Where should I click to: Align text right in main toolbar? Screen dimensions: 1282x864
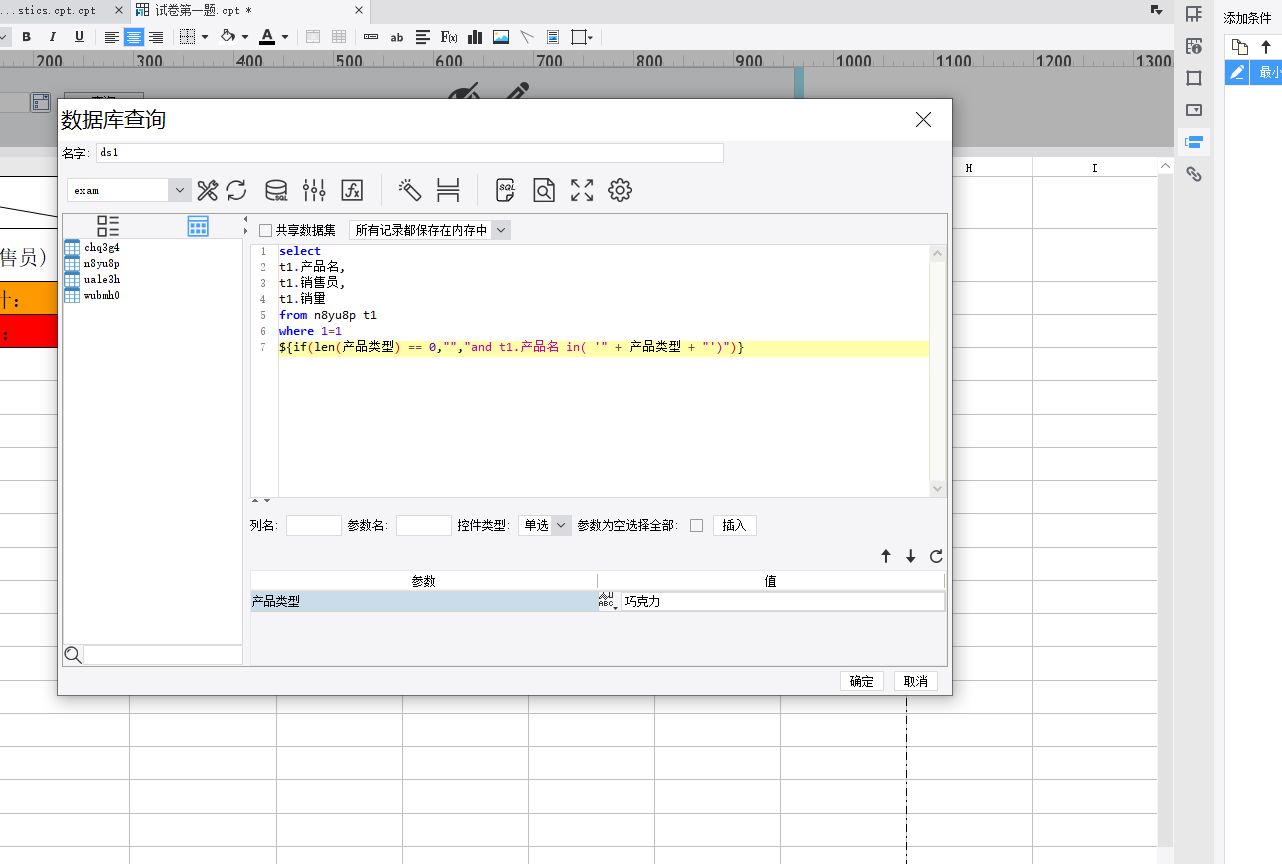click(156, 37)
